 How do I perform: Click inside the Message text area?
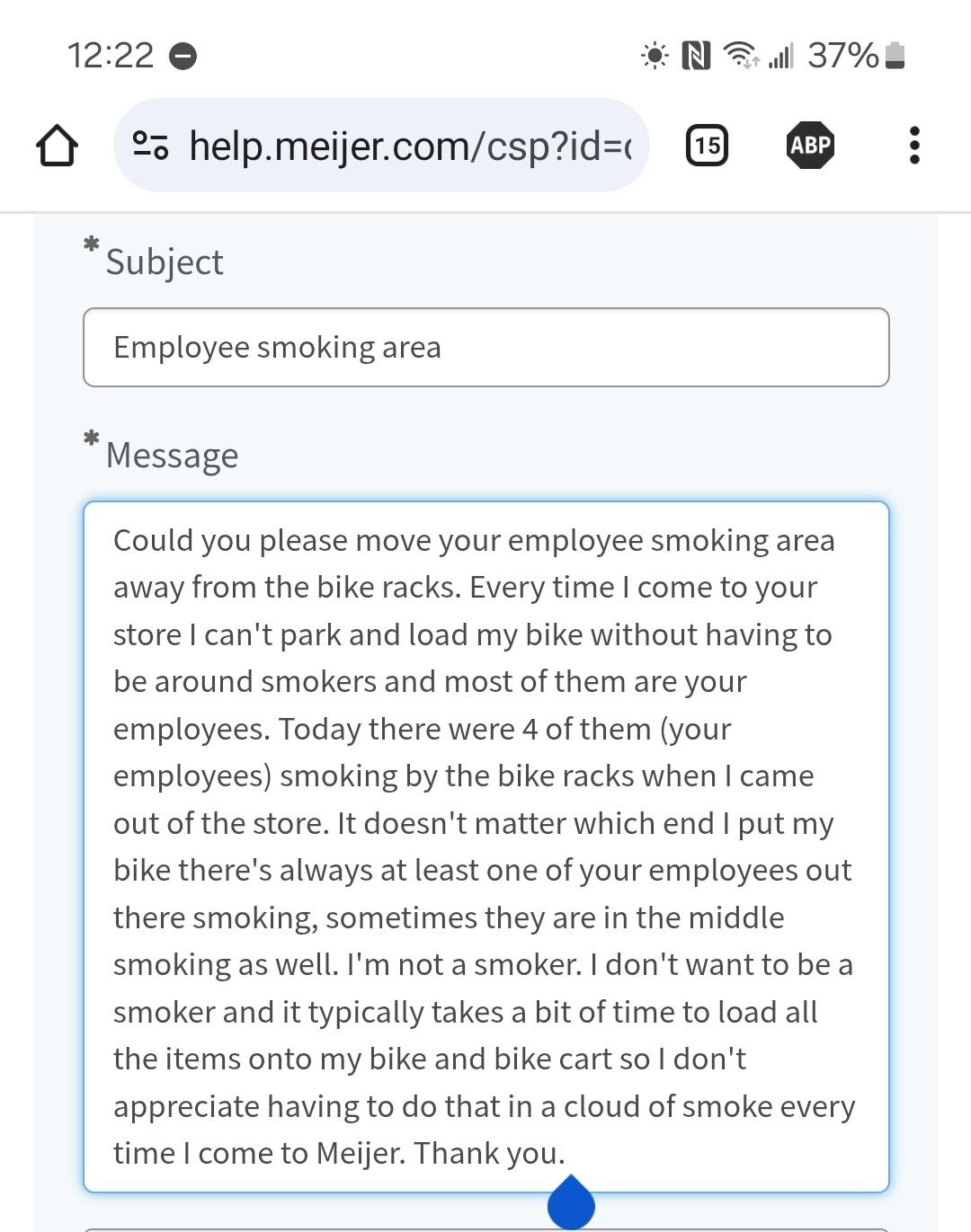point(485,846)
